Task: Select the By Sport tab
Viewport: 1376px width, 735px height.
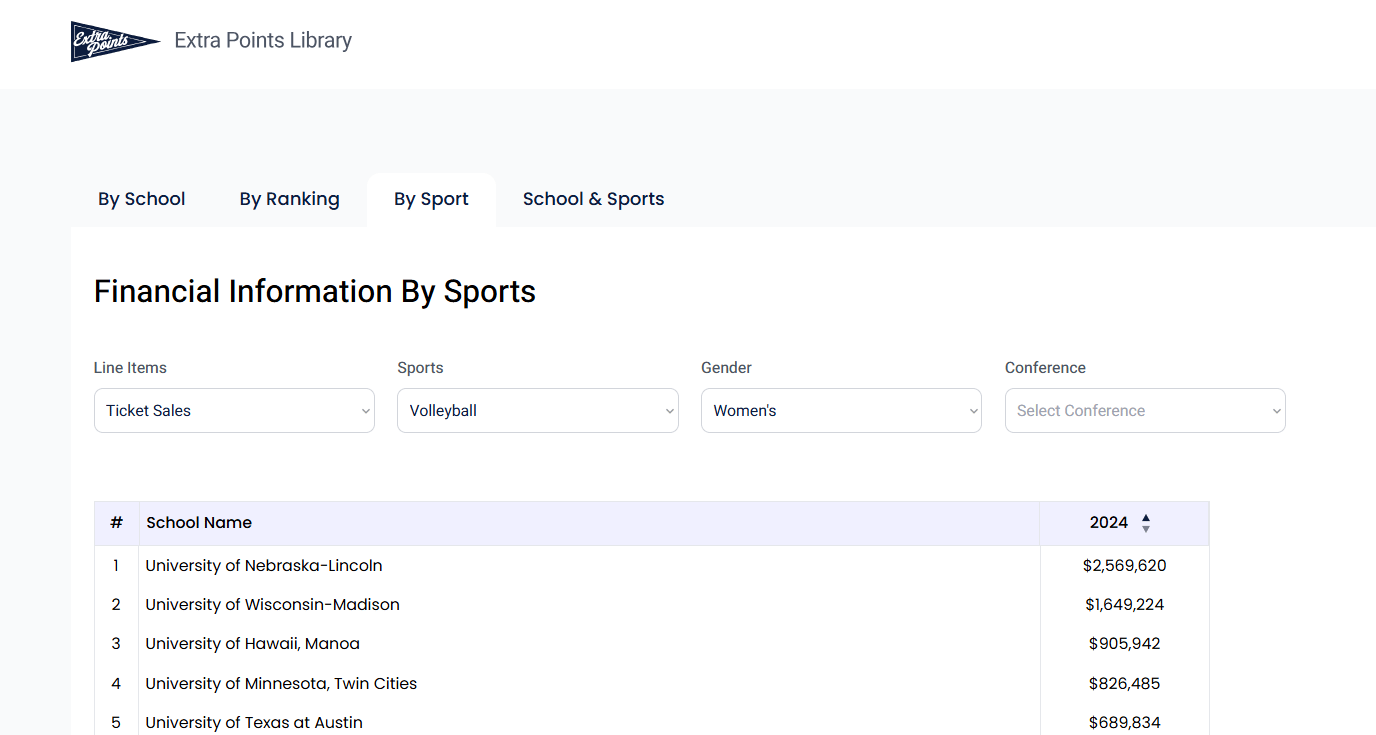Action: 431,199
